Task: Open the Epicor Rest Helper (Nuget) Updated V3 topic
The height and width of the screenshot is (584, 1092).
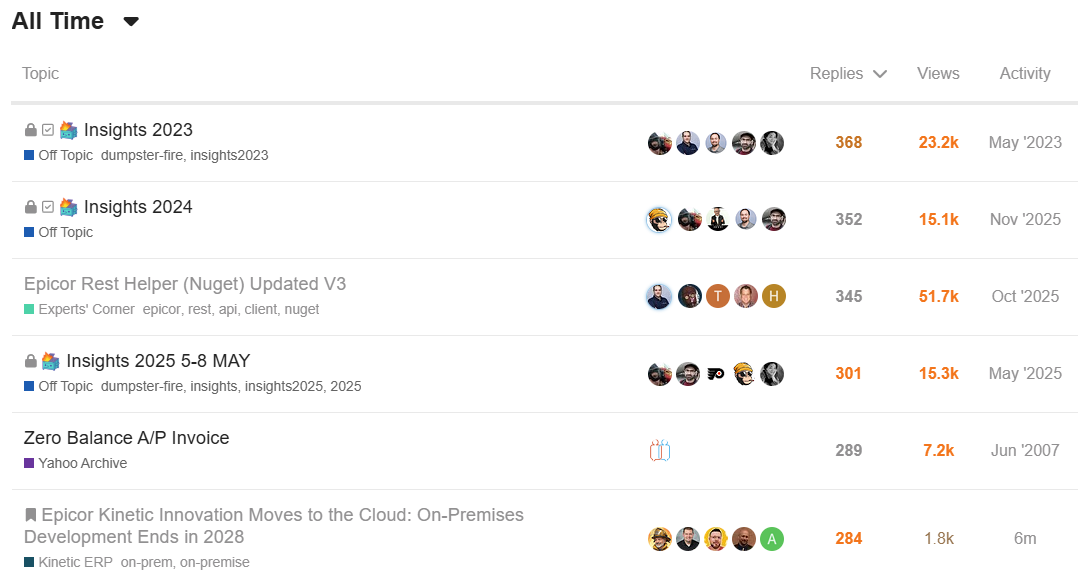Action: (185, 284)
